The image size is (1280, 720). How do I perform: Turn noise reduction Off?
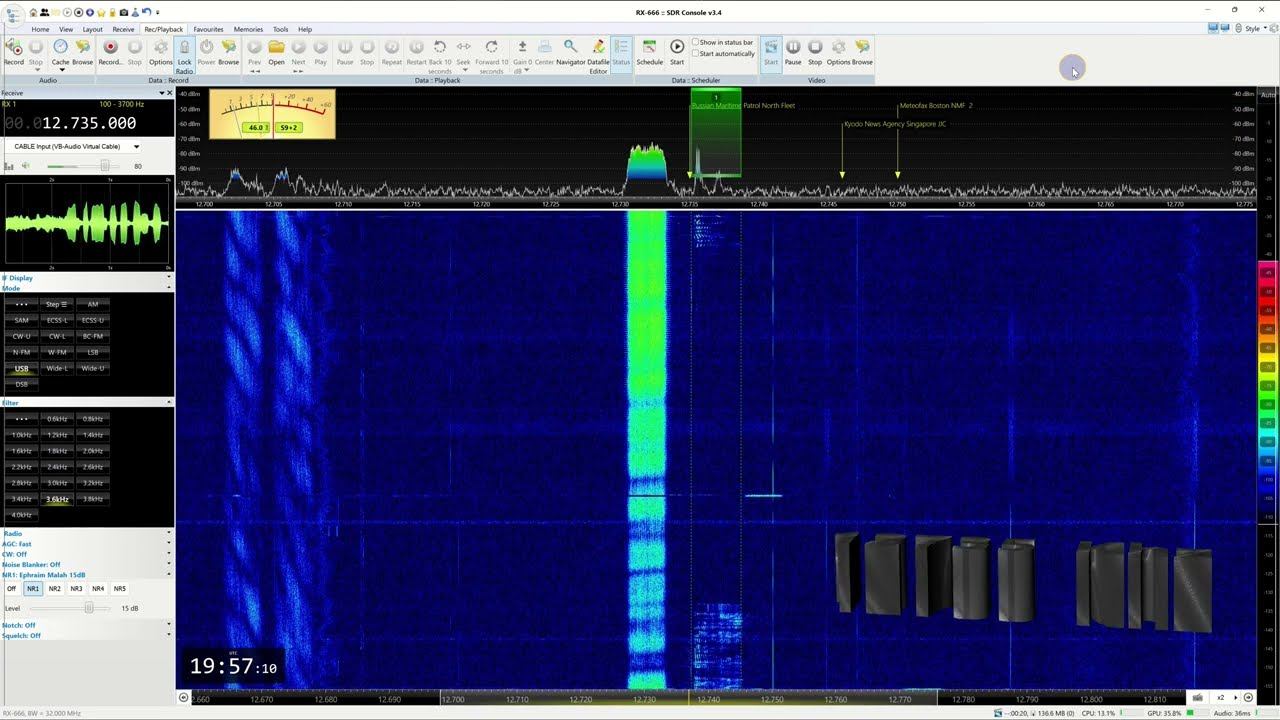12,589
